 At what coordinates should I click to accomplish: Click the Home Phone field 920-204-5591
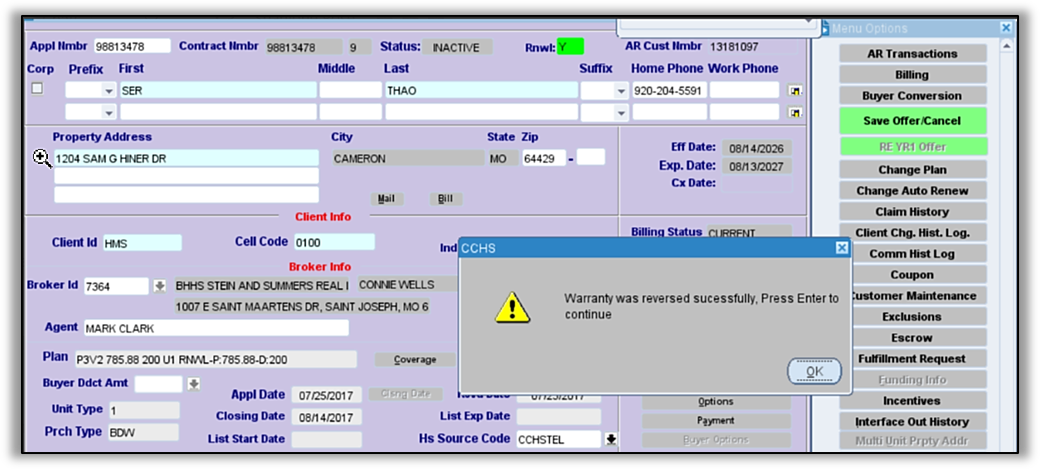click(669, 91)
